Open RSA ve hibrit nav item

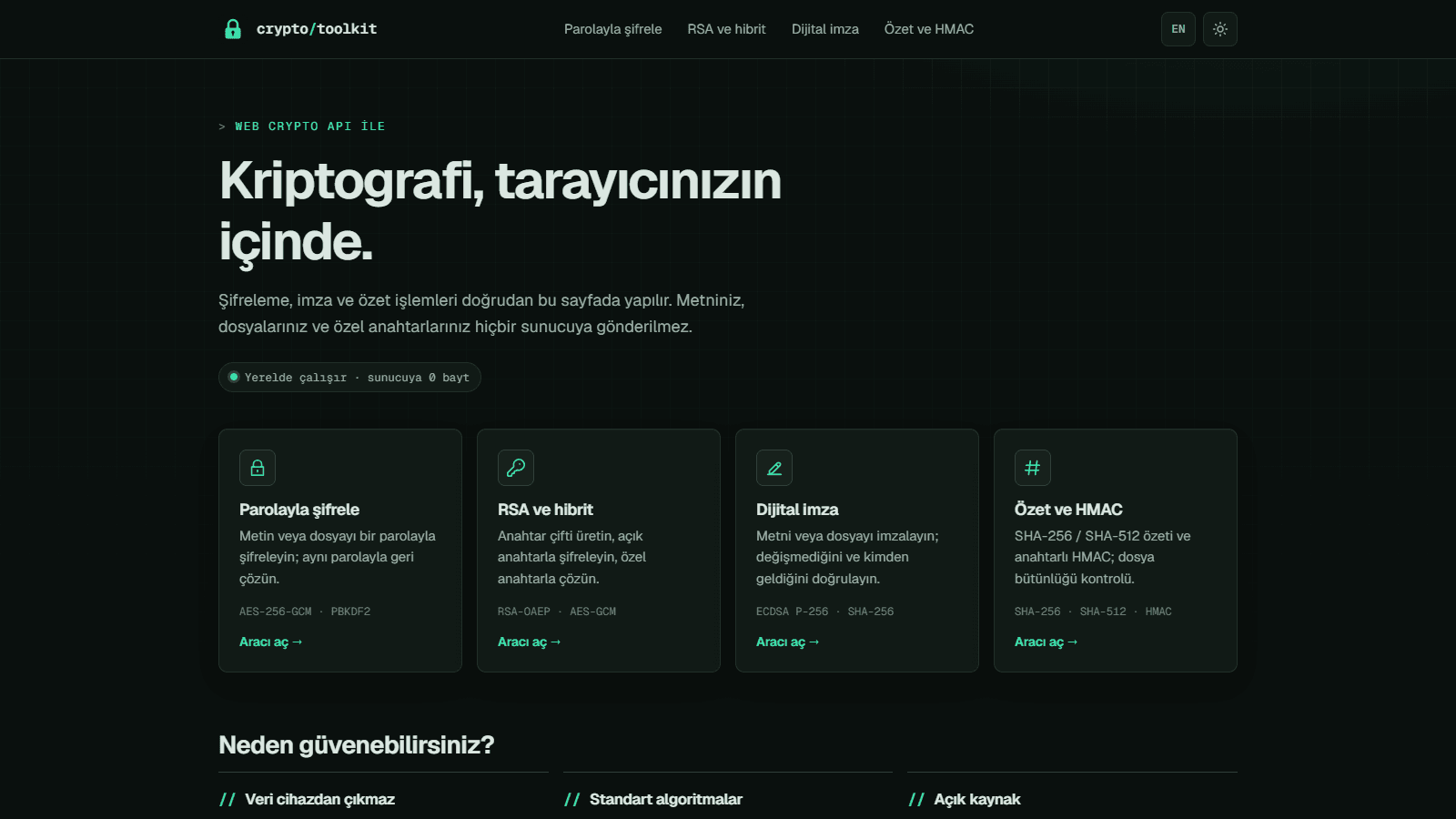[x=727, y=29]
